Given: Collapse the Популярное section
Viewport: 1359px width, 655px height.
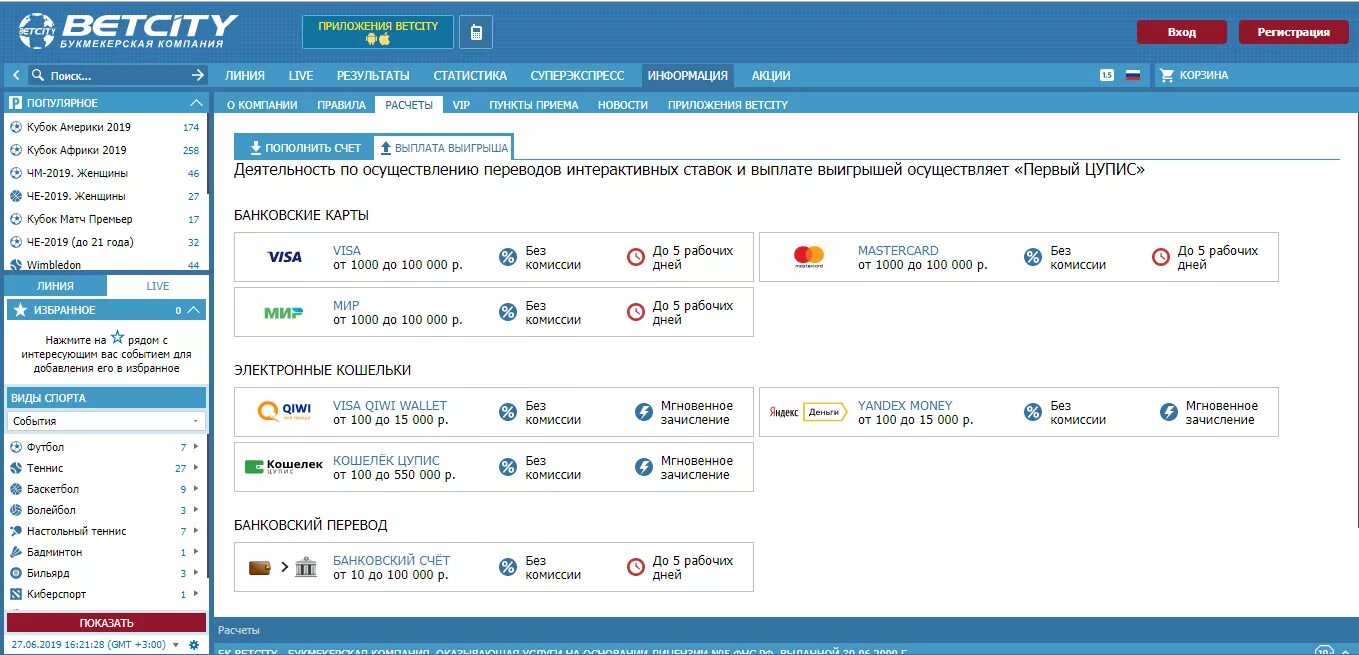Looking at the screenshot, I should [196, 103].
